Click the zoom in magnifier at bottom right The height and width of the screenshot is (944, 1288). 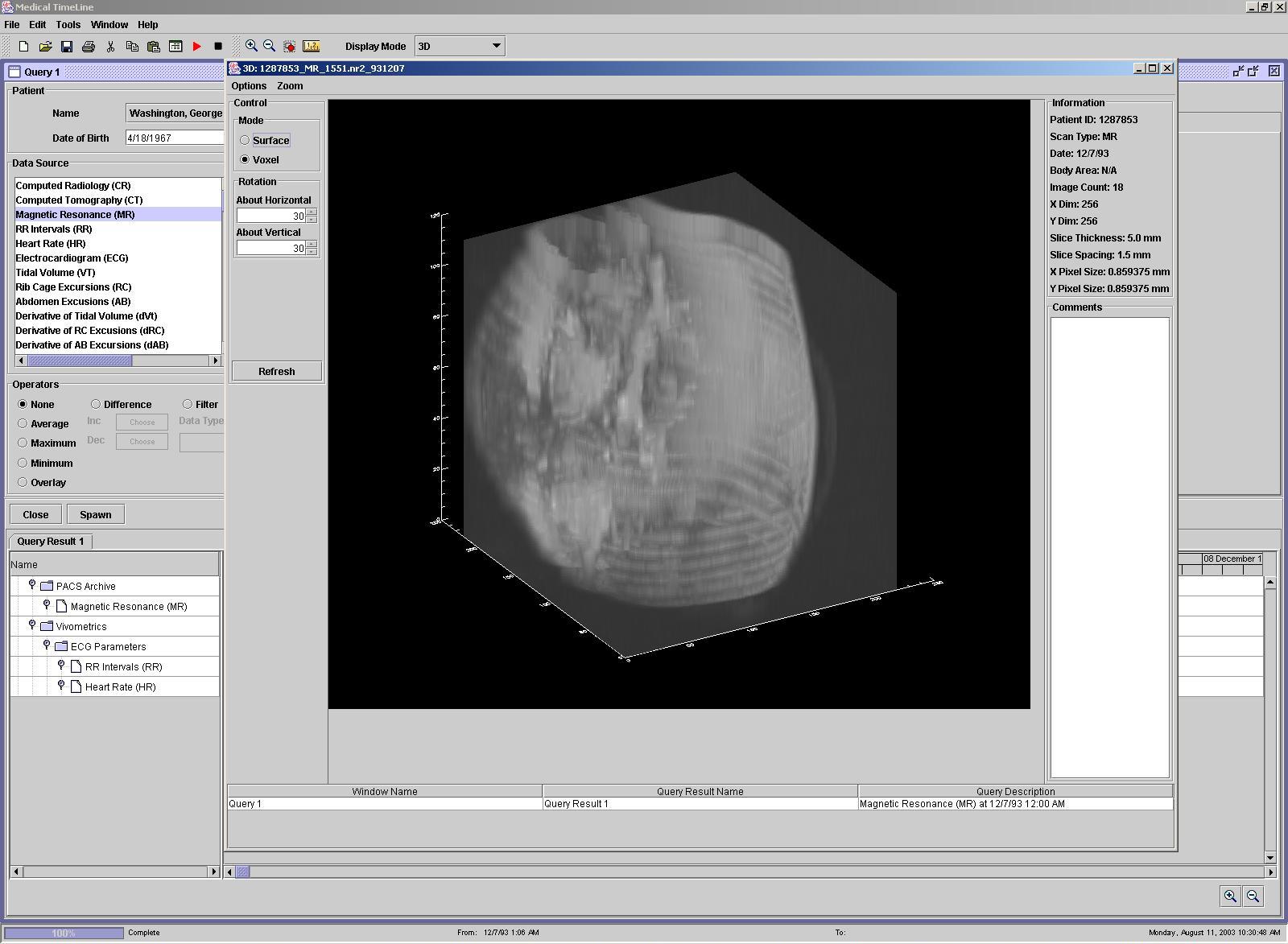[x=1230, y=896]
